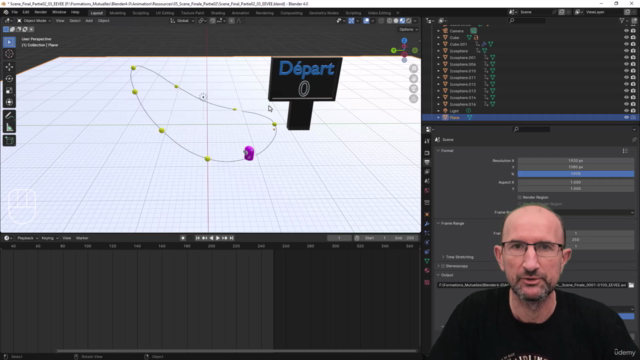Expand the Time Stretching subpanel
Screen dimensions: 640x360
443,257
